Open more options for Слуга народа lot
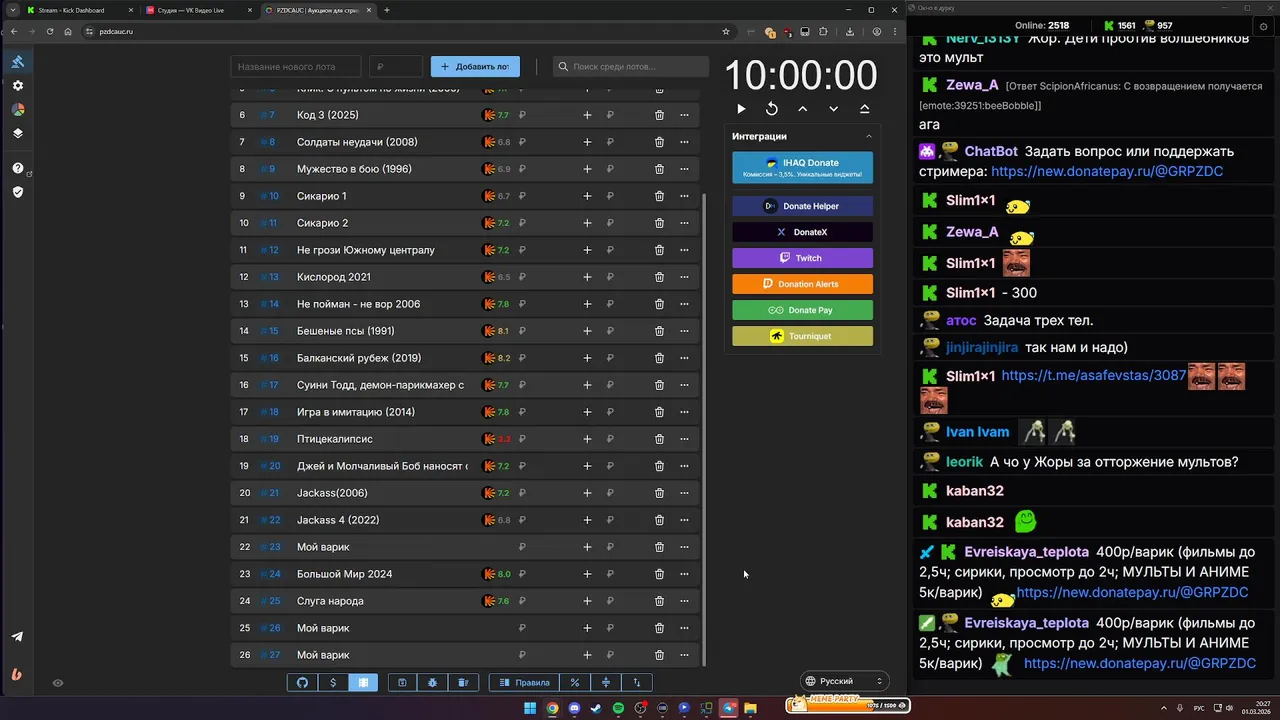 pyautogui.click(x=684, y=601)
